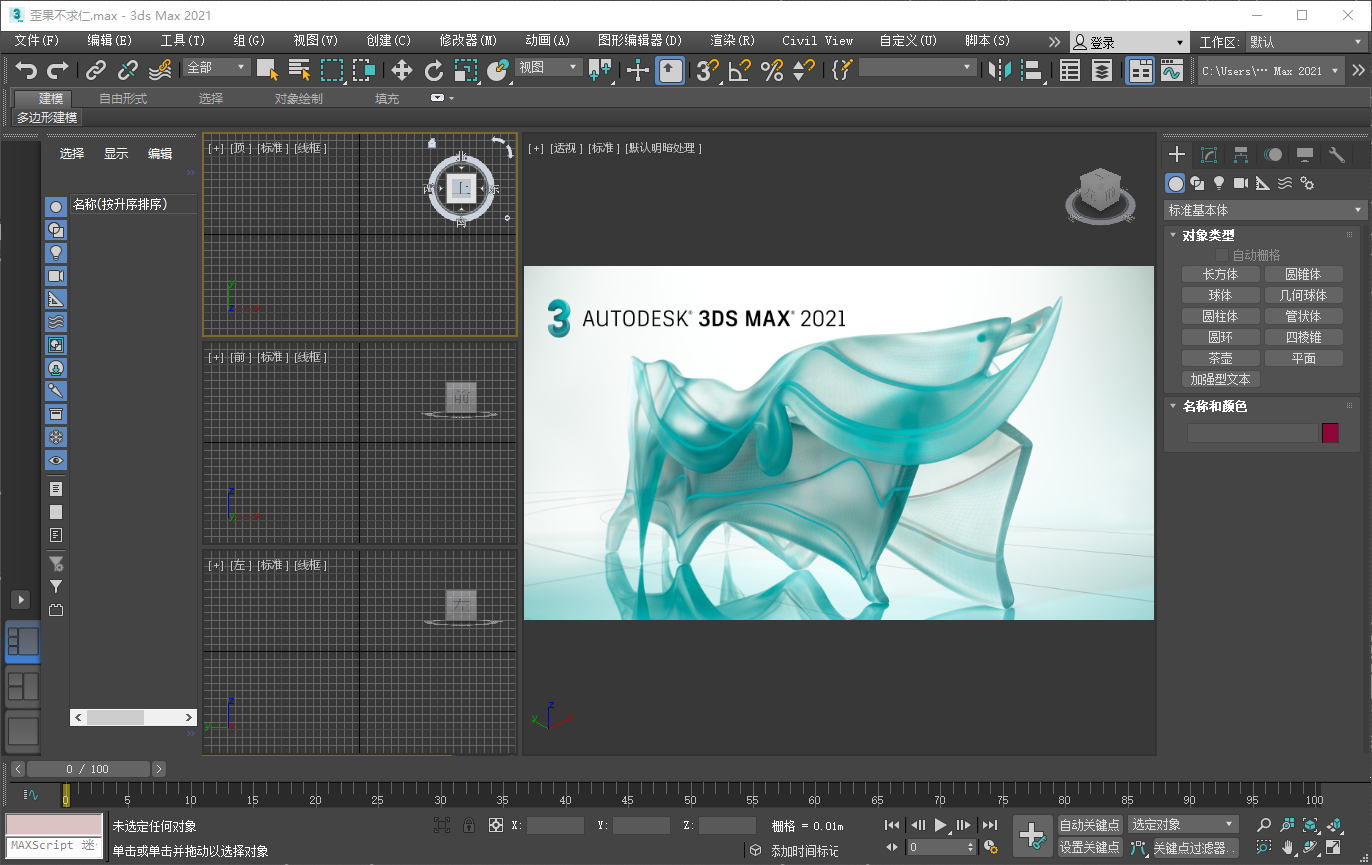Enable the 自动栅格 checkbox
Viewport: 1372px width, 865px height.
click(x=1221, y=255)
